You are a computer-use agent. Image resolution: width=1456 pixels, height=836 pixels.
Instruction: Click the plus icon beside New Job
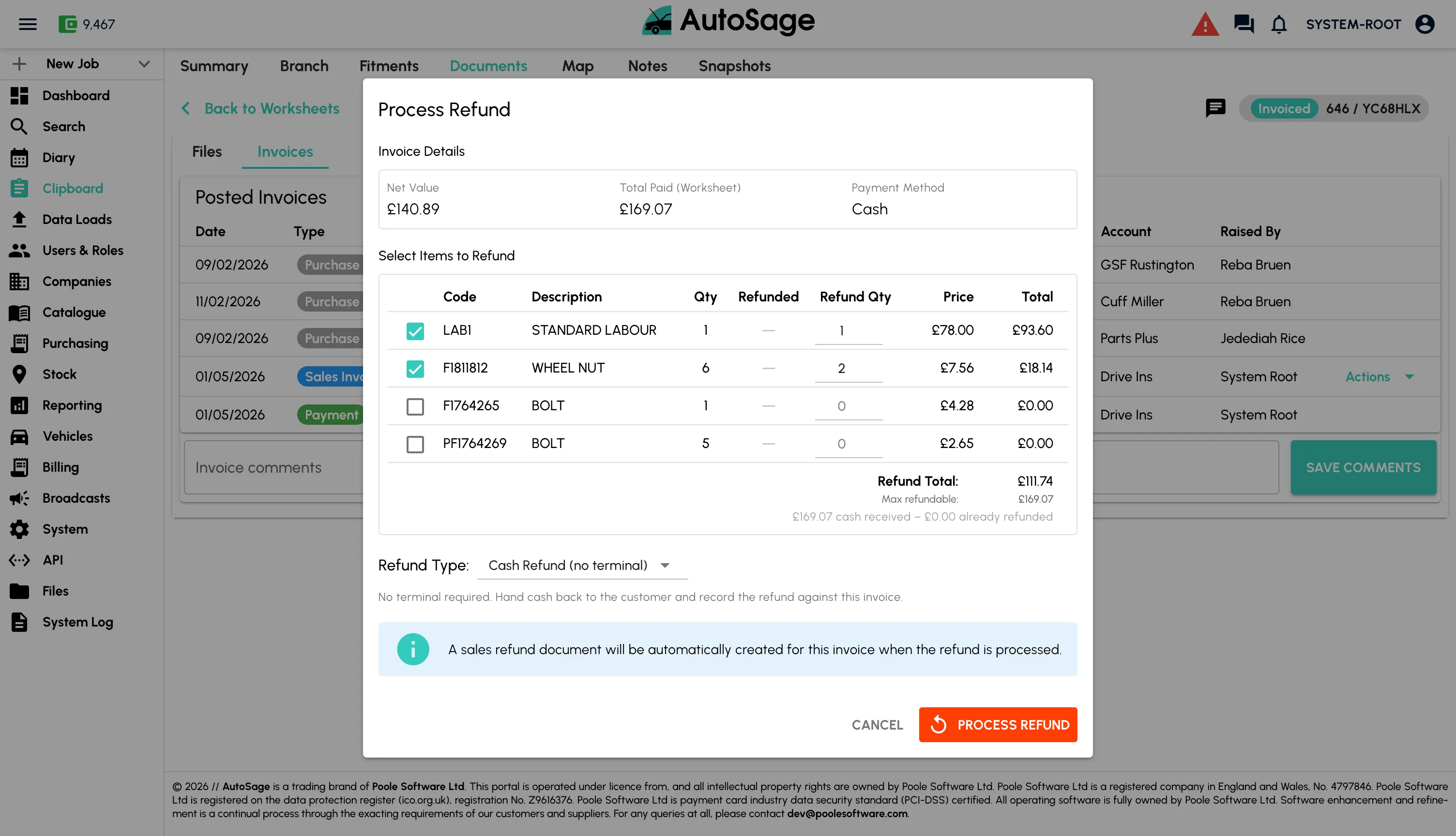(x=19, y=64)
